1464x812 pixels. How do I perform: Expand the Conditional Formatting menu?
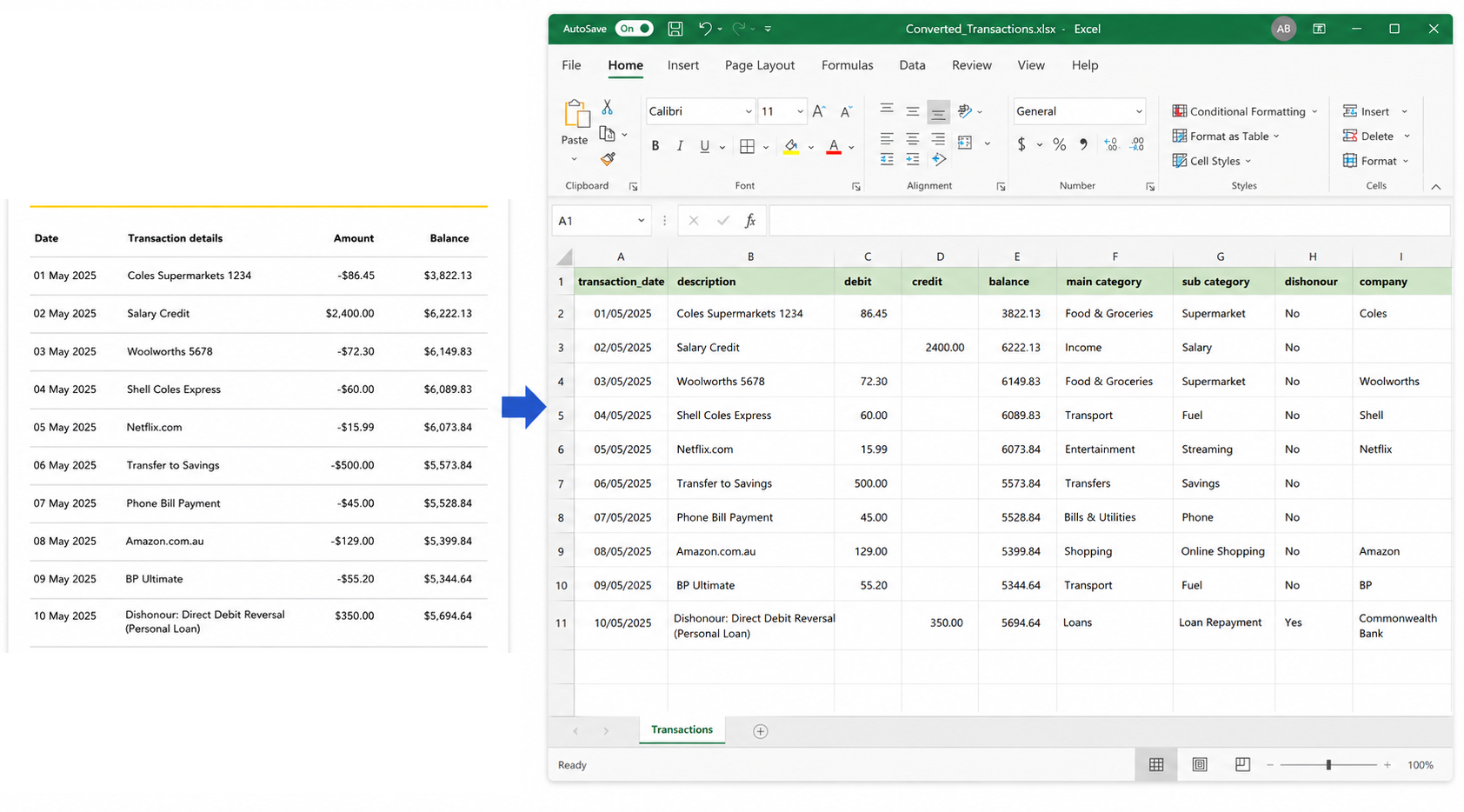(1246, 111)
